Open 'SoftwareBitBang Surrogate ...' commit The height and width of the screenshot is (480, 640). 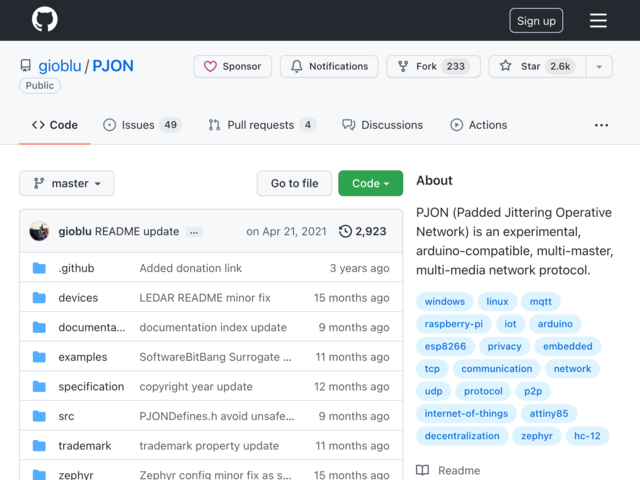216,357
